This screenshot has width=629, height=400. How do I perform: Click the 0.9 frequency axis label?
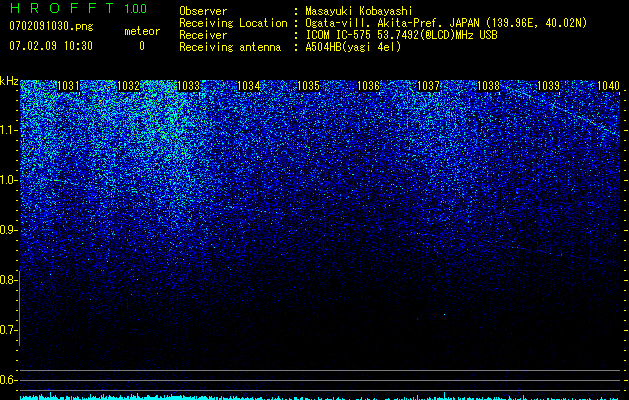tap(8, 230)
